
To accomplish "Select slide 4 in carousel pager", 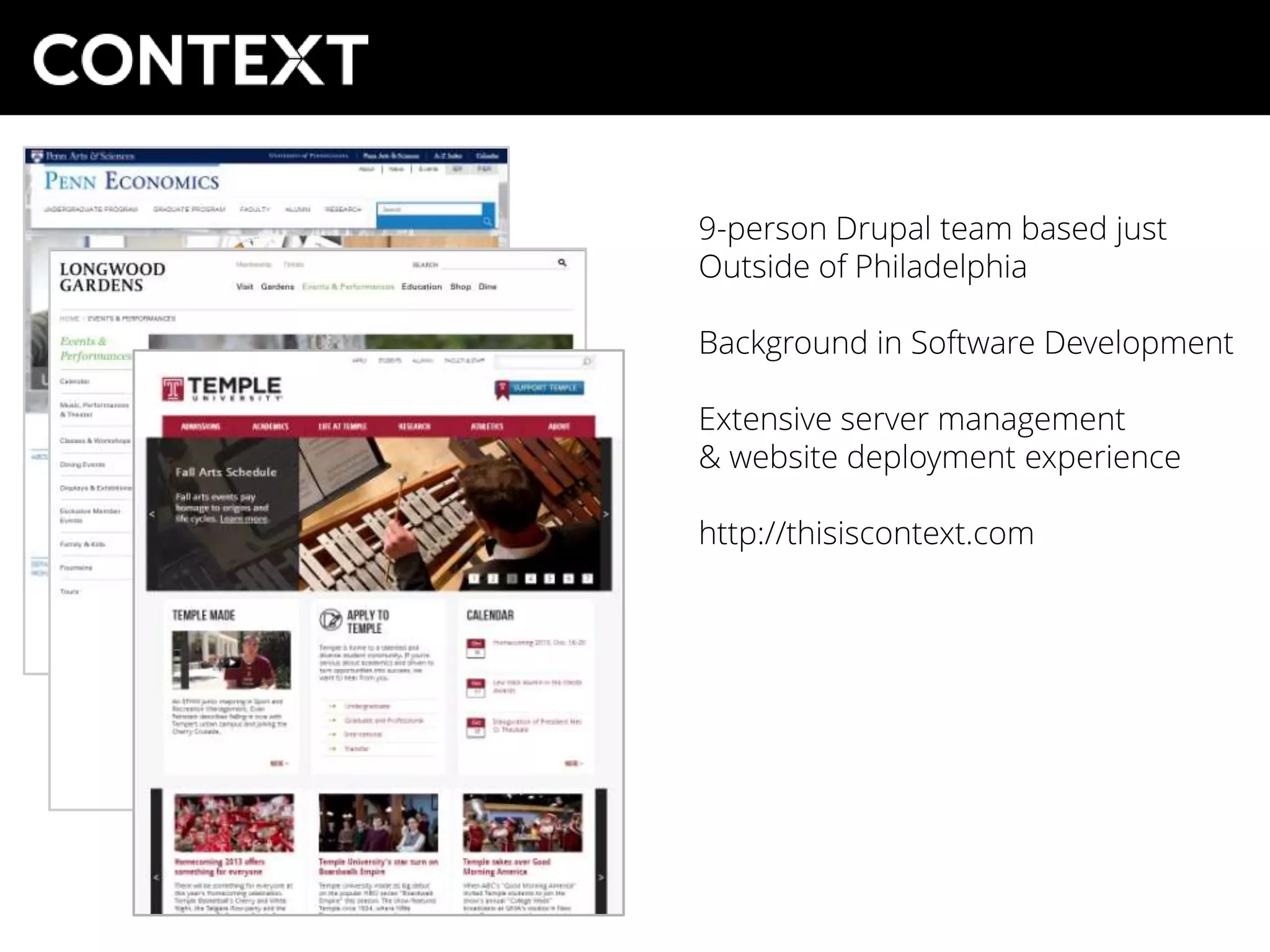I will pyautogui.click(x=531, y=578).
